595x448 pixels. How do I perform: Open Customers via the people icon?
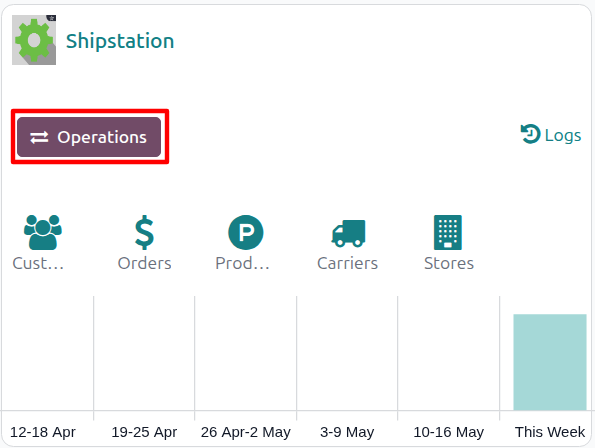[x=43, y=232]
